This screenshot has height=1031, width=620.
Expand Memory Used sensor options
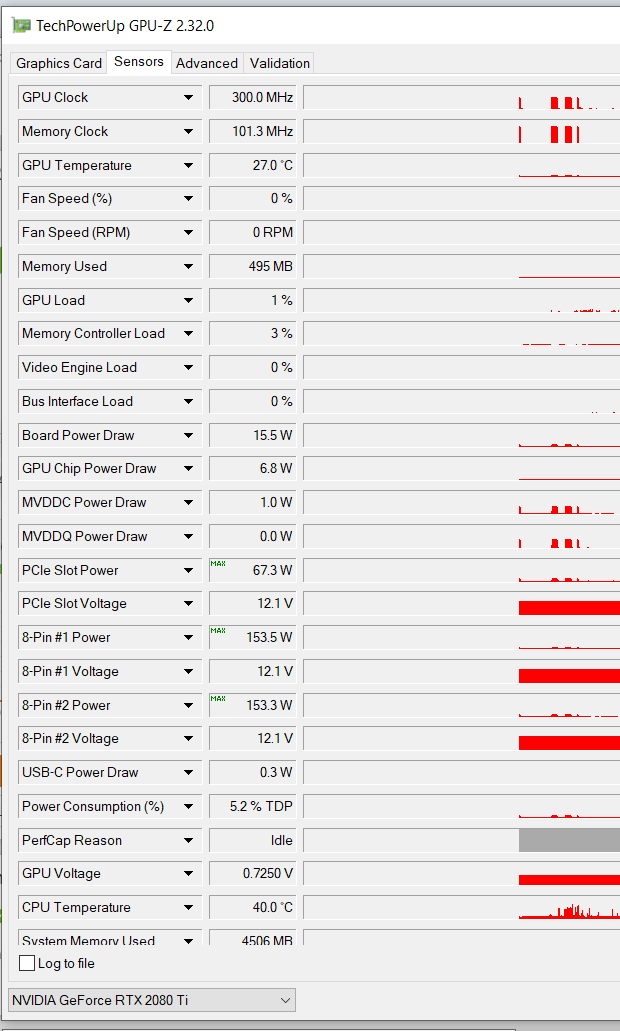point(188,266)
